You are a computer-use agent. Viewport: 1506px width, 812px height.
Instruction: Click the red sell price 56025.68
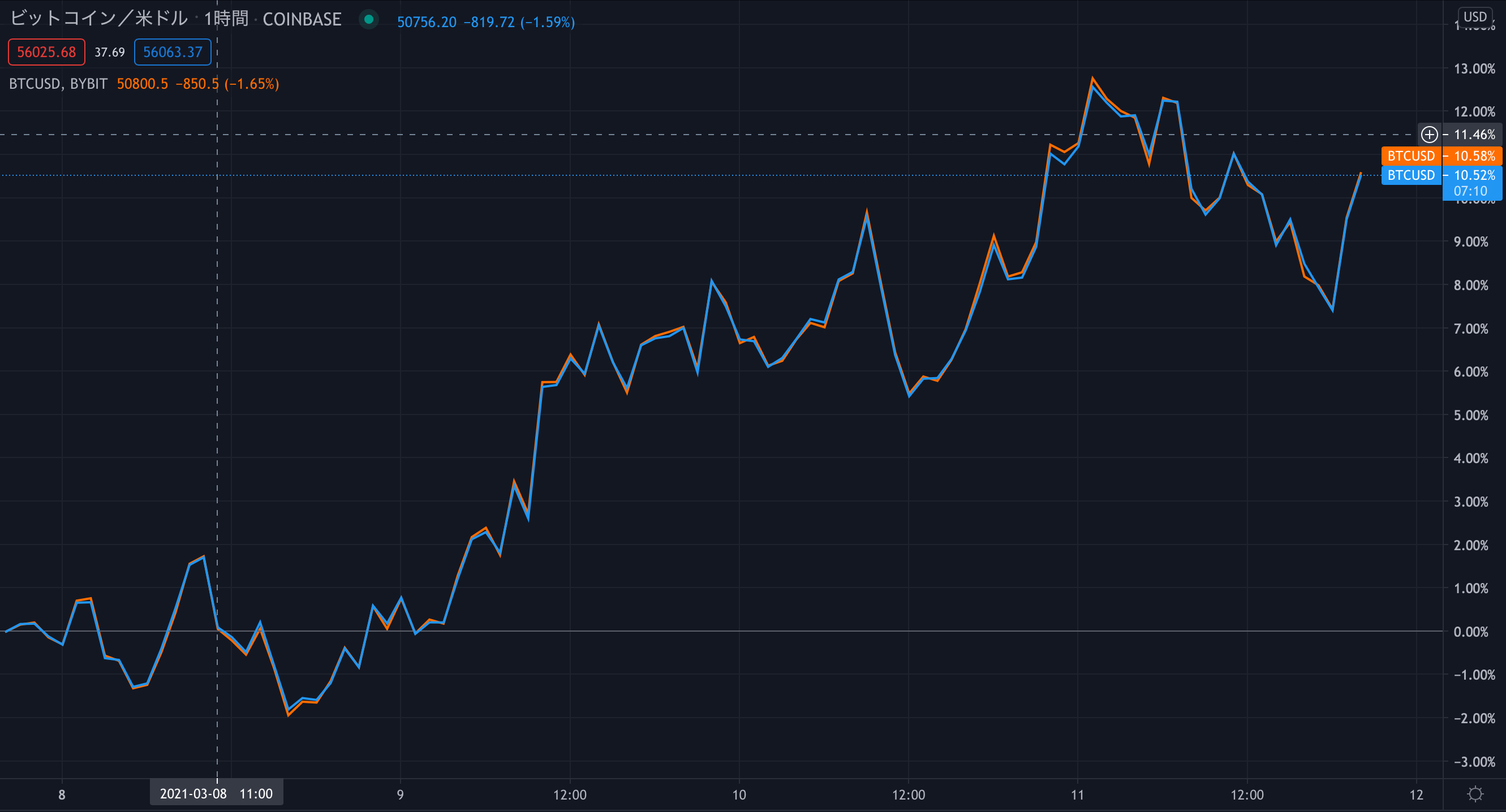click(x=46, y=52)
